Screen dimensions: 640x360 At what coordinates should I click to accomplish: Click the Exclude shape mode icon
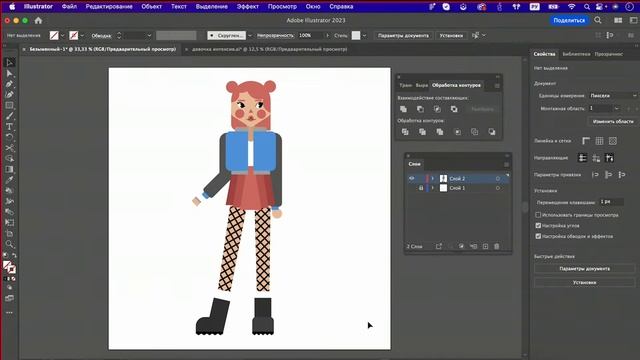454,109
